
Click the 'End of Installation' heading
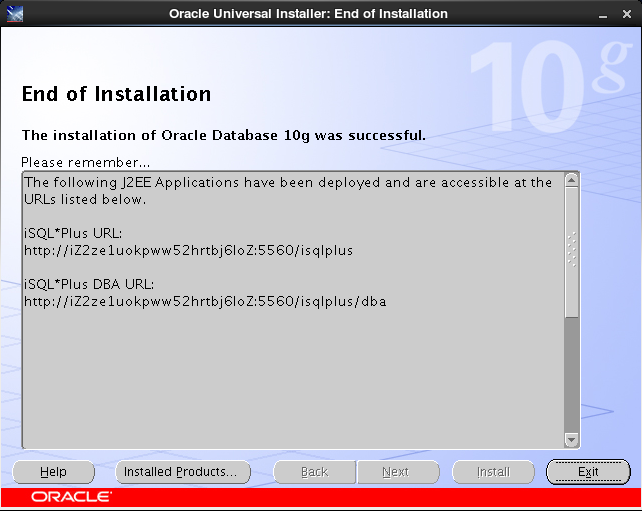pyautogui.click(x=116, y=94)
